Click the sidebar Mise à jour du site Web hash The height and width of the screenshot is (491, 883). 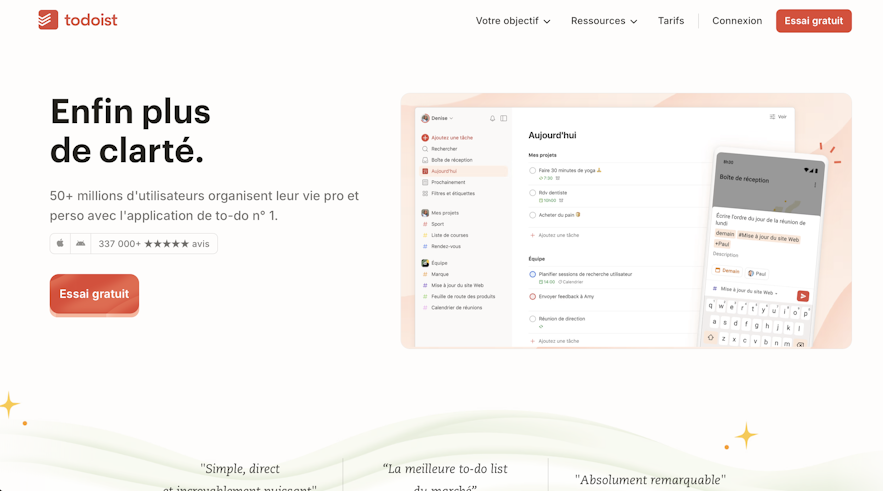pos(425,285)
